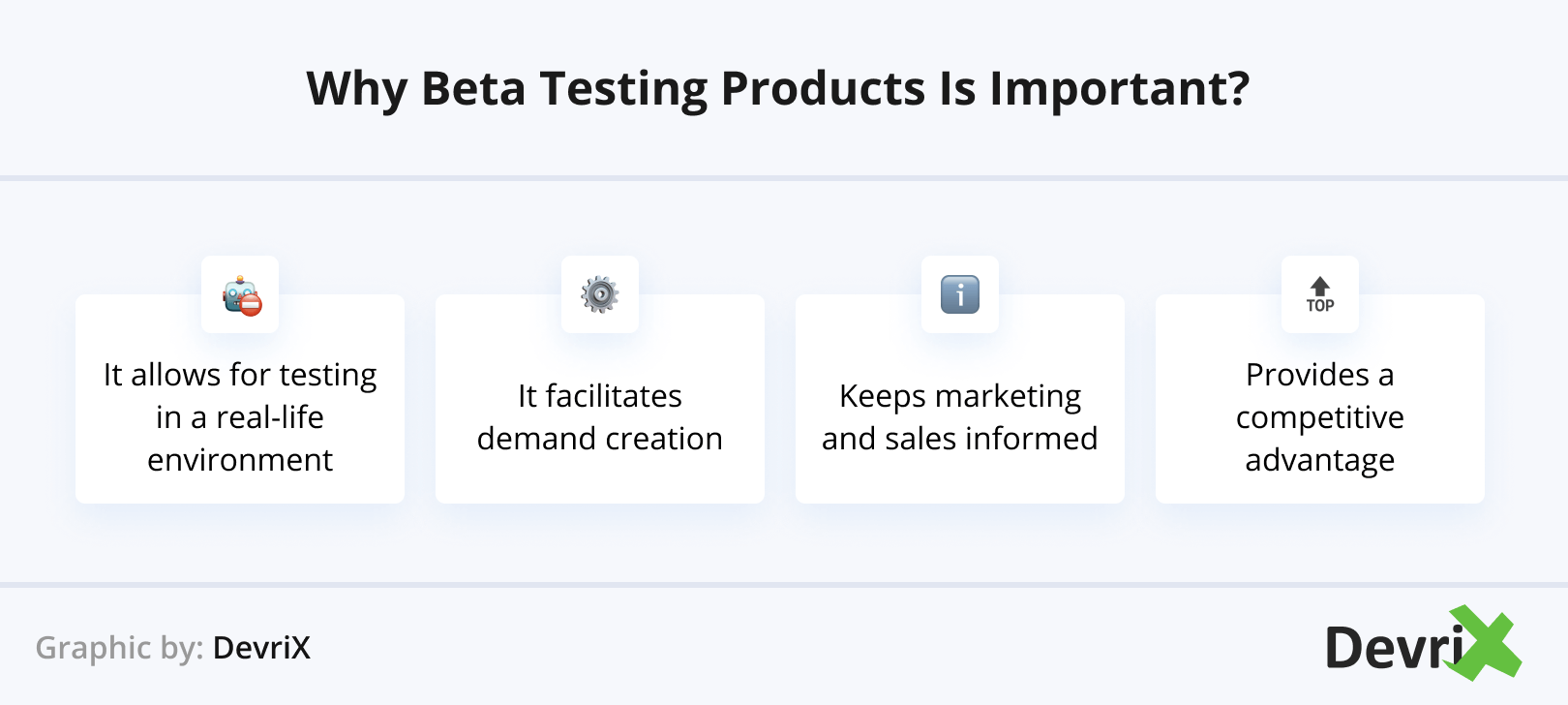The image size is (1568, 705).
Task: Click the word 'demand' on the second card
Action: [x=537, y=439]
